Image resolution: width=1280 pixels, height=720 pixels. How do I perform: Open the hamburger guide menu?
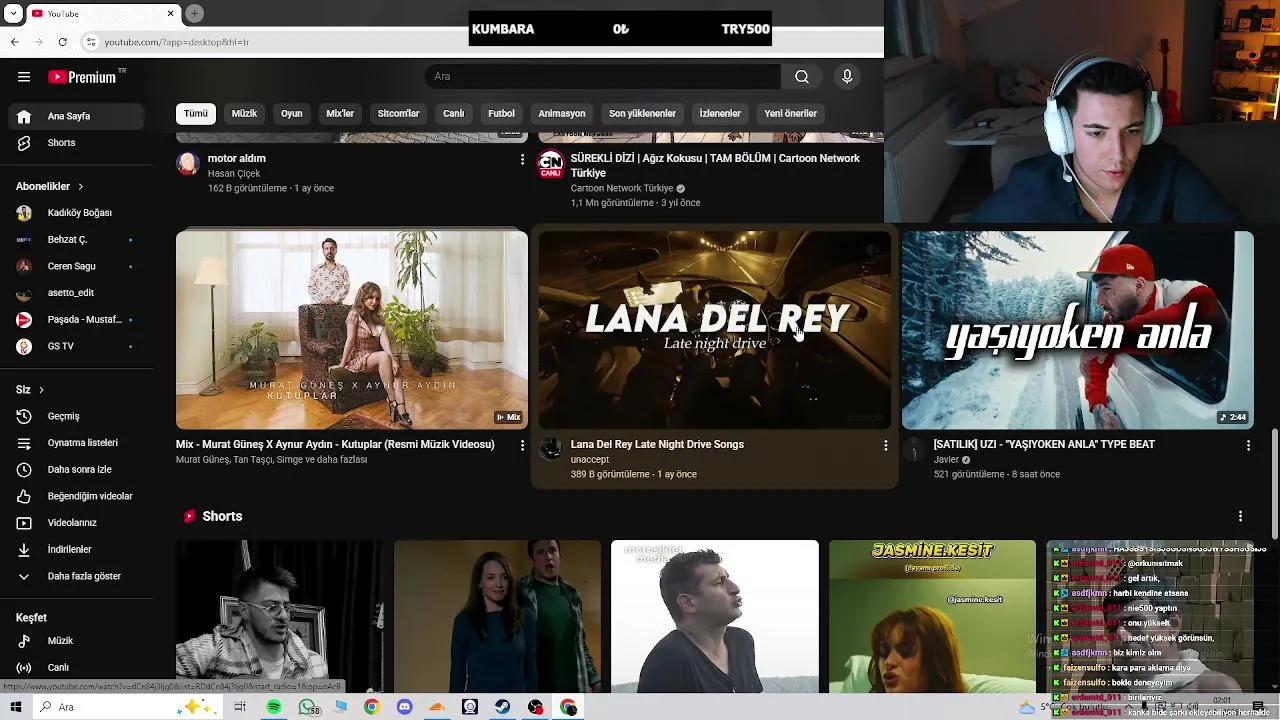pos(24,77)
